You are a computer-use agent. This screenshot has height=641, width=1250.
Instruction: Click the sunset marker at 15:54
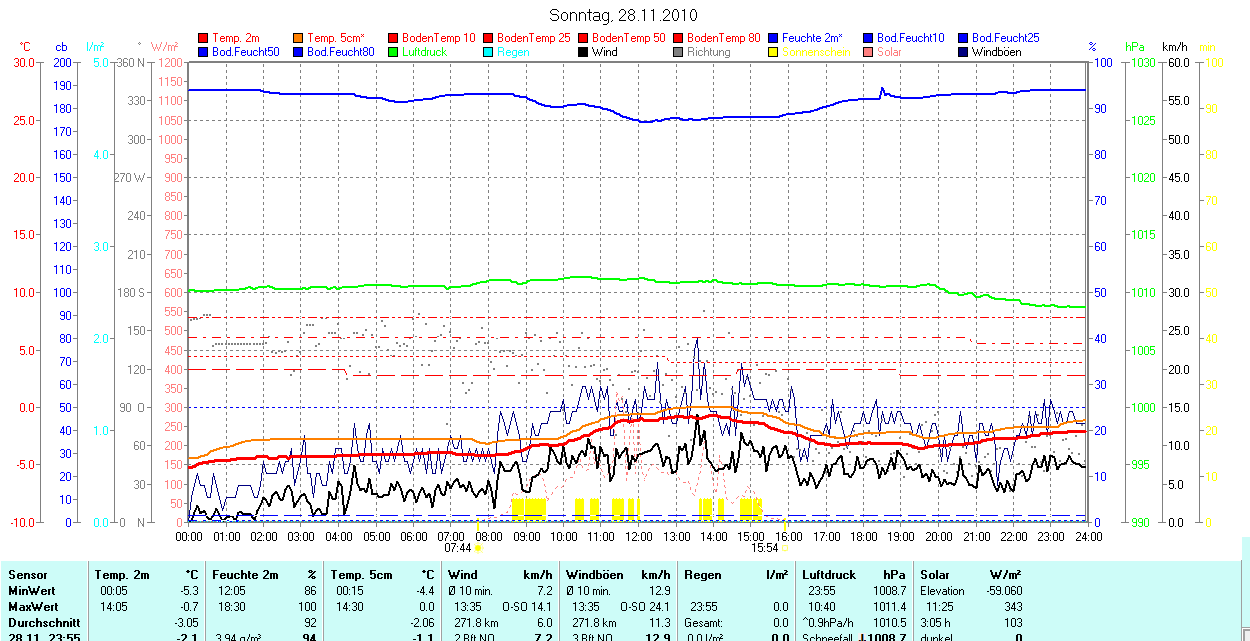pos(784,548)
